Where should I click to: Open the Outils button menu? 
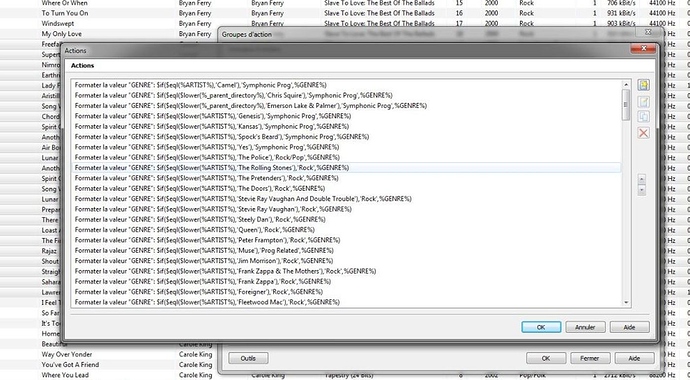pos(248,358)
